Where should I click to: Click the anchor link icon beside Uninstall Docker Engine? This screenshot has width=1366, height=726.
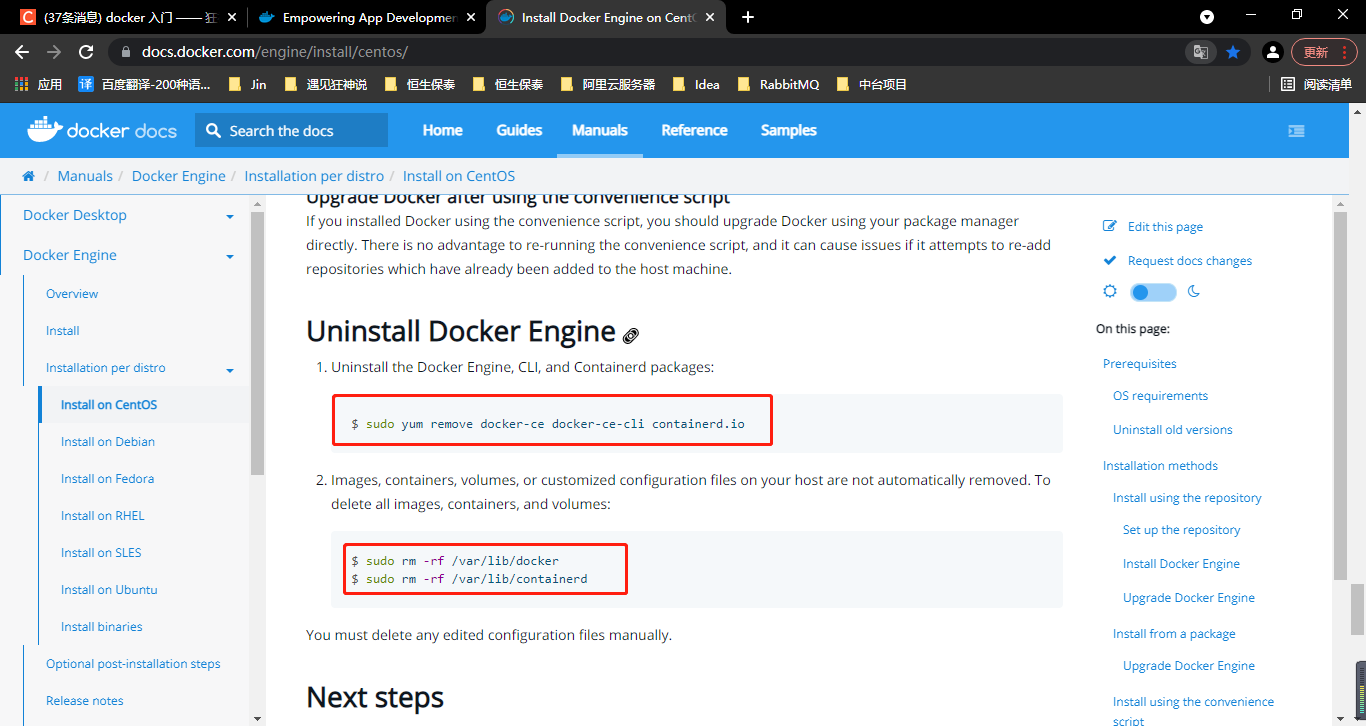tap(631, 335)
